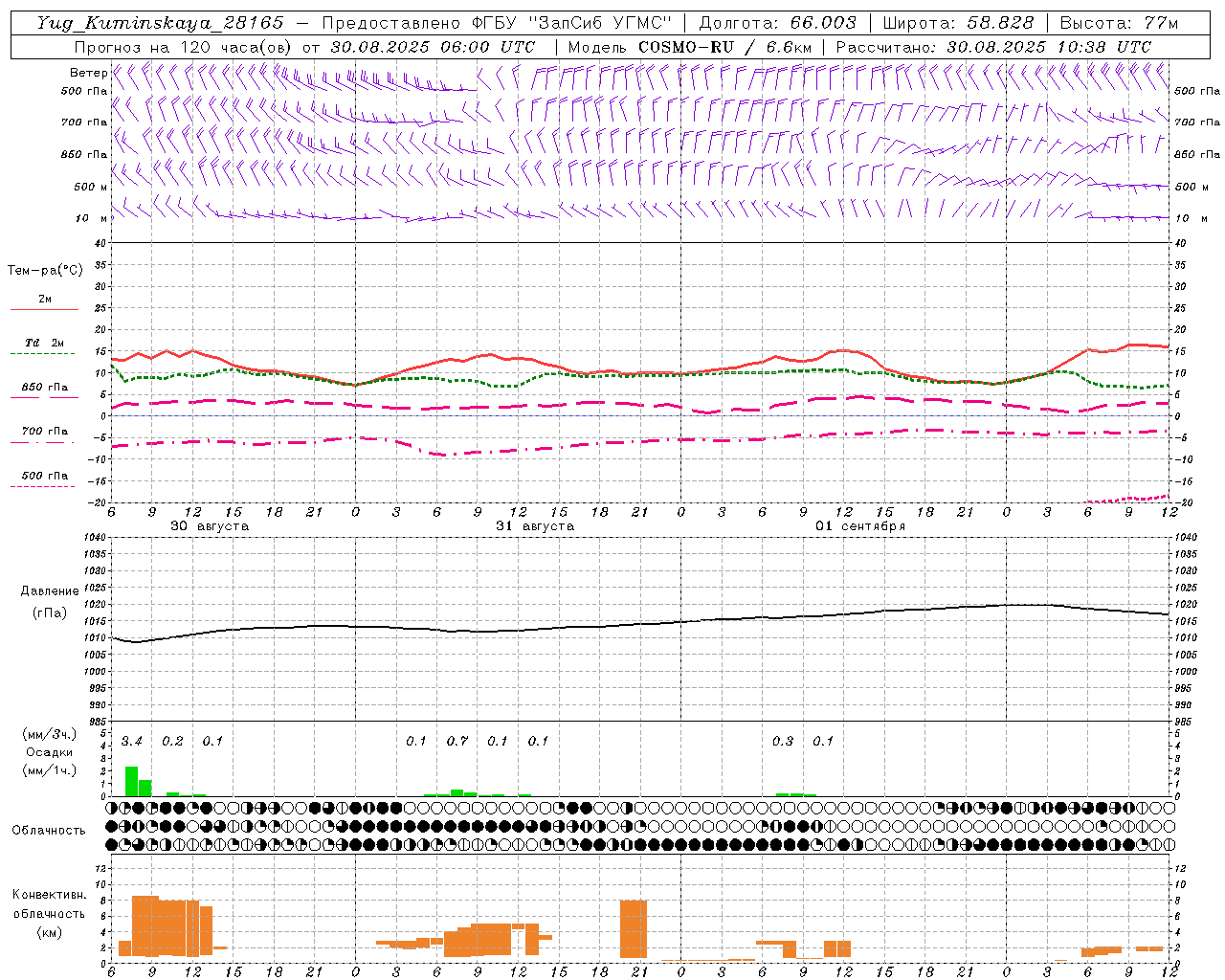Click the Давление pressure panel label
1225x980 pixels.
50,590
